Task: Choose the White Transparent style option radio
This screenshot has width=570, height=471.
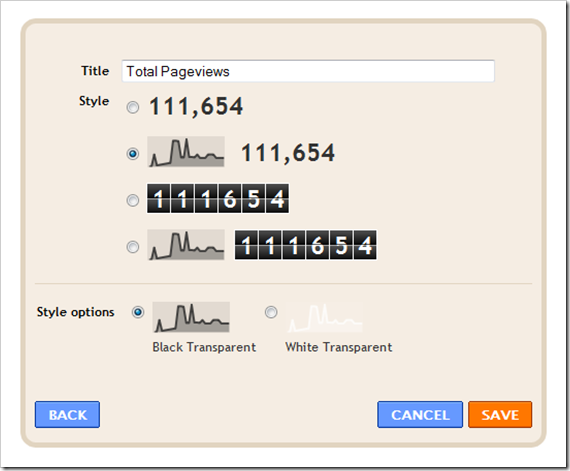Action: click(271, 312)
